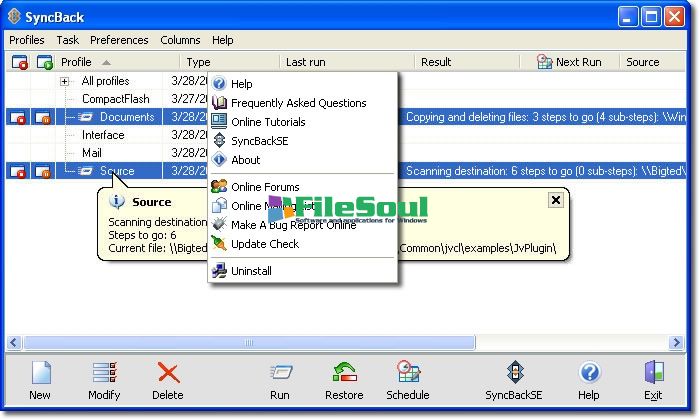Select Make A Bug Report Online

[303, 225]
